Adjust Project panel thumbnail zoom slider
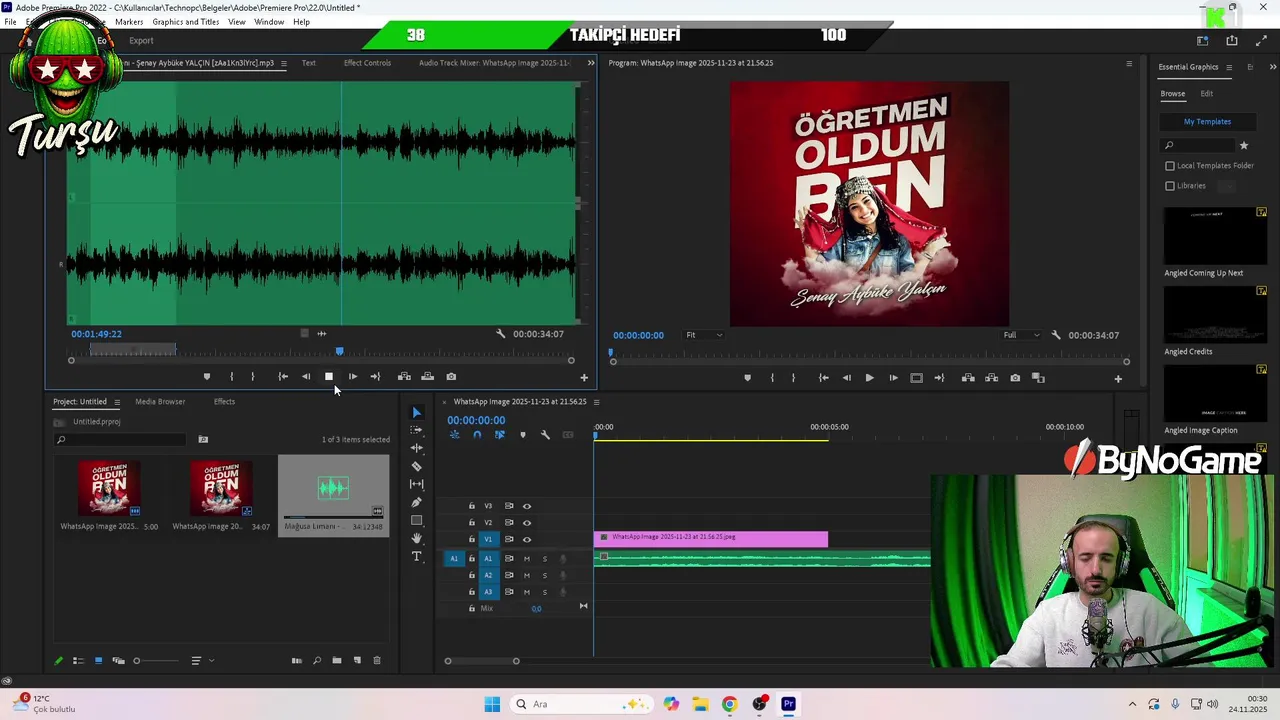This screenshot has width=1280, height=720. coord(155,660)
